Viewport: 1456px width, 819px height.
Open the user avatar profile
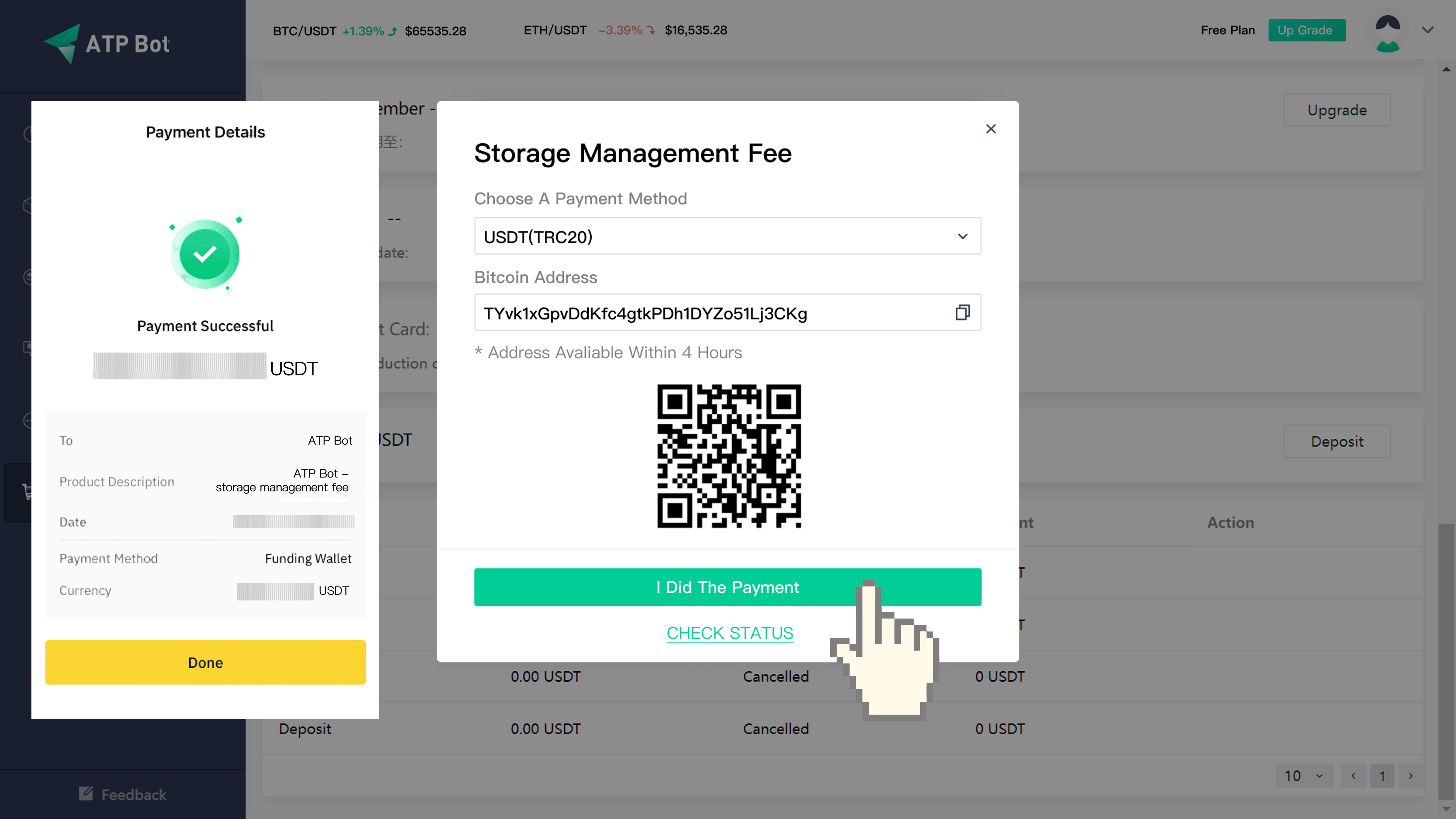[x=1388, y=33]
